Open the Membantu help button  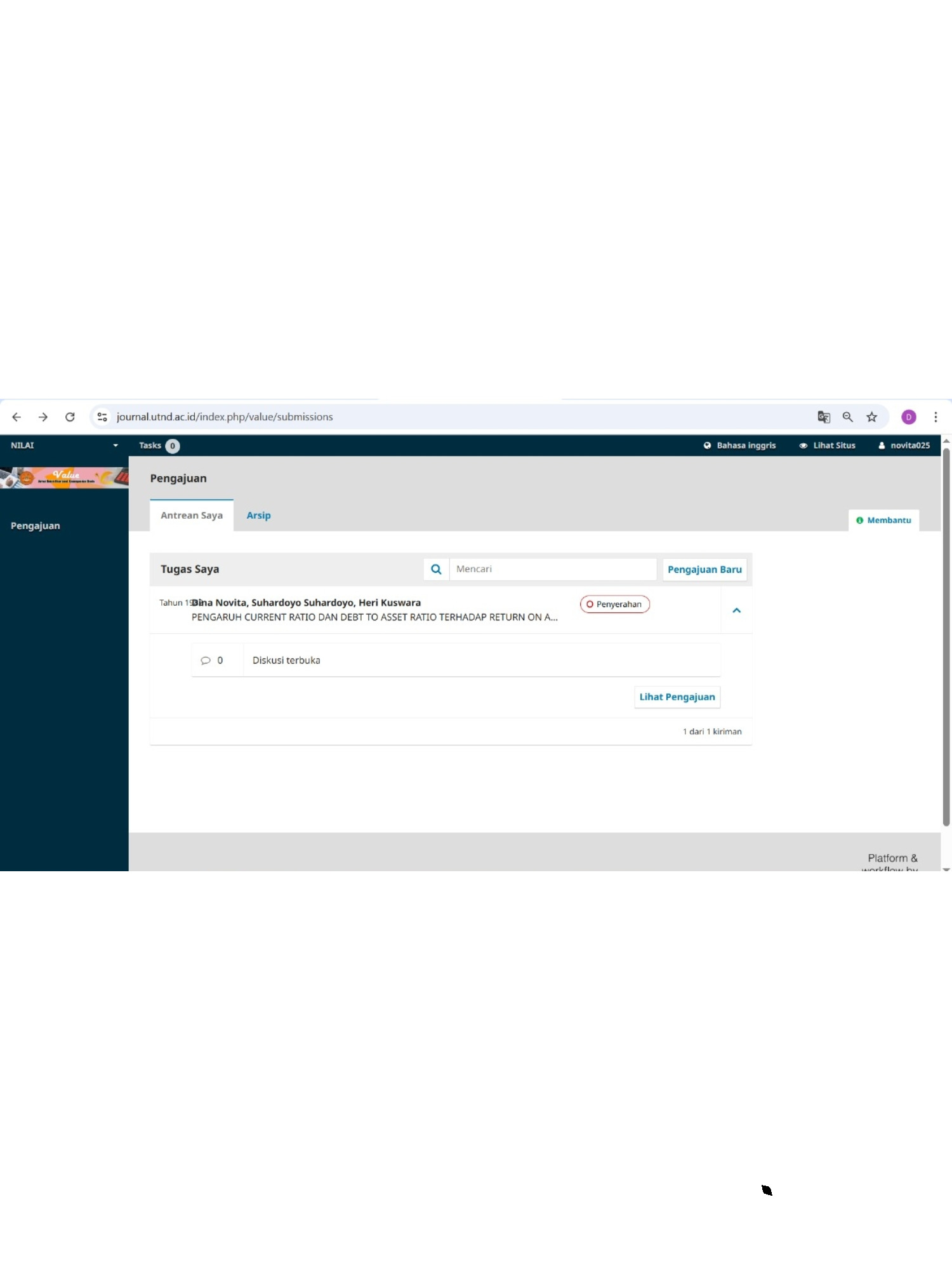[883, 520]
